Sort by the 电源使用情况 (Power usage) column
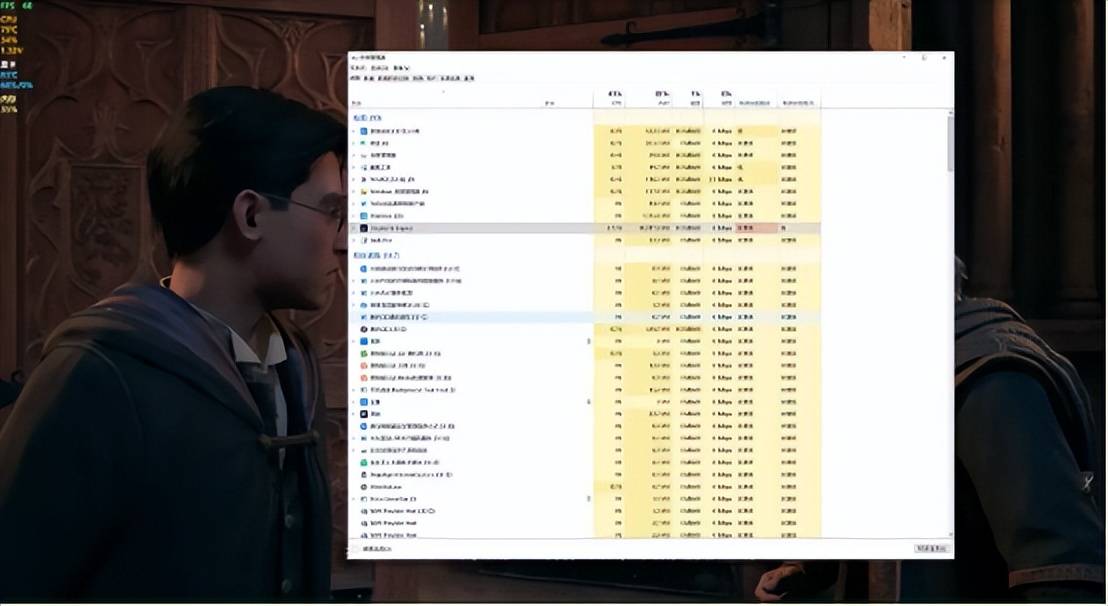 tap(754, 103)
